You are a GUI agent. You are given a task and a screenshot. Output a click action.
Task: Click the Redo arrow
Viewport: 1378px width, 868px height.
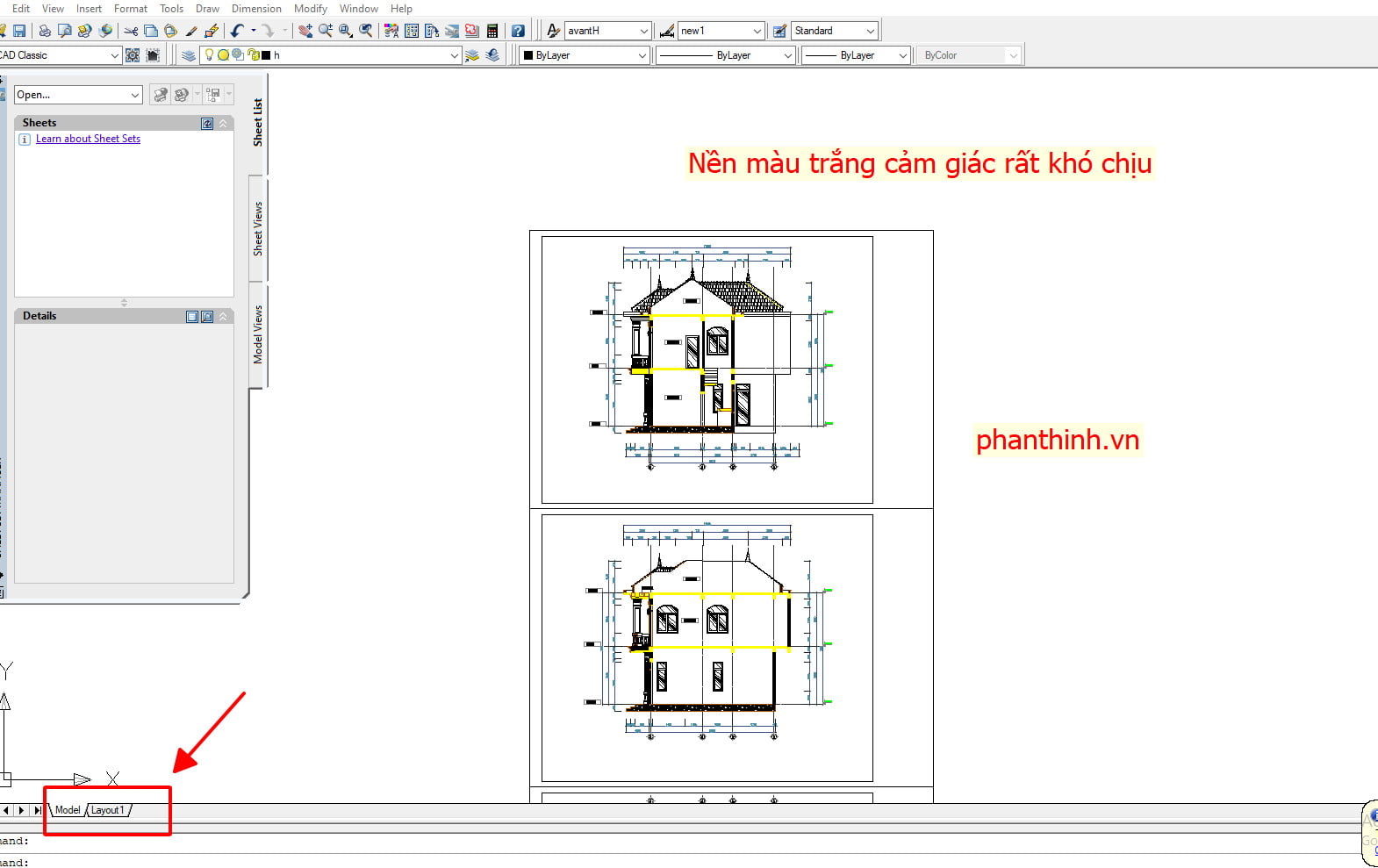click(x=269, y=31)
